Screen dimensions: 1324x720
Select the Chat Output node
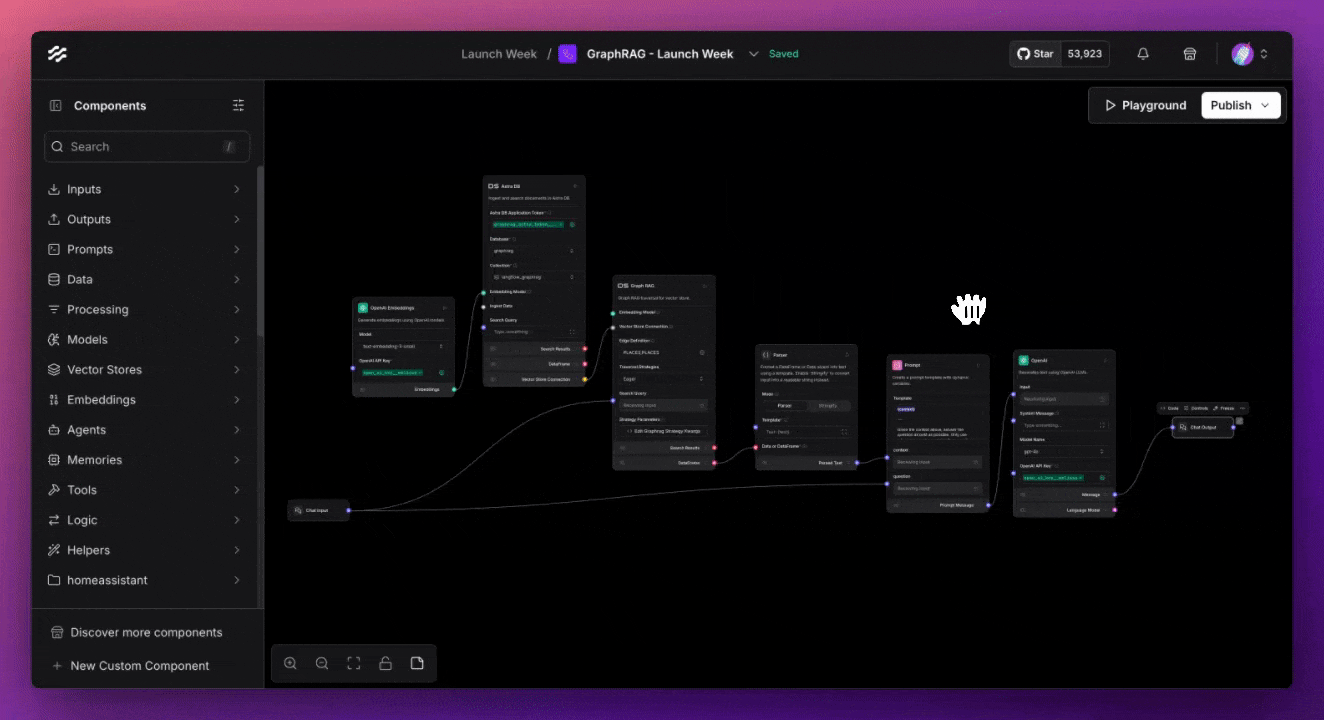(x=1203, y=427)
